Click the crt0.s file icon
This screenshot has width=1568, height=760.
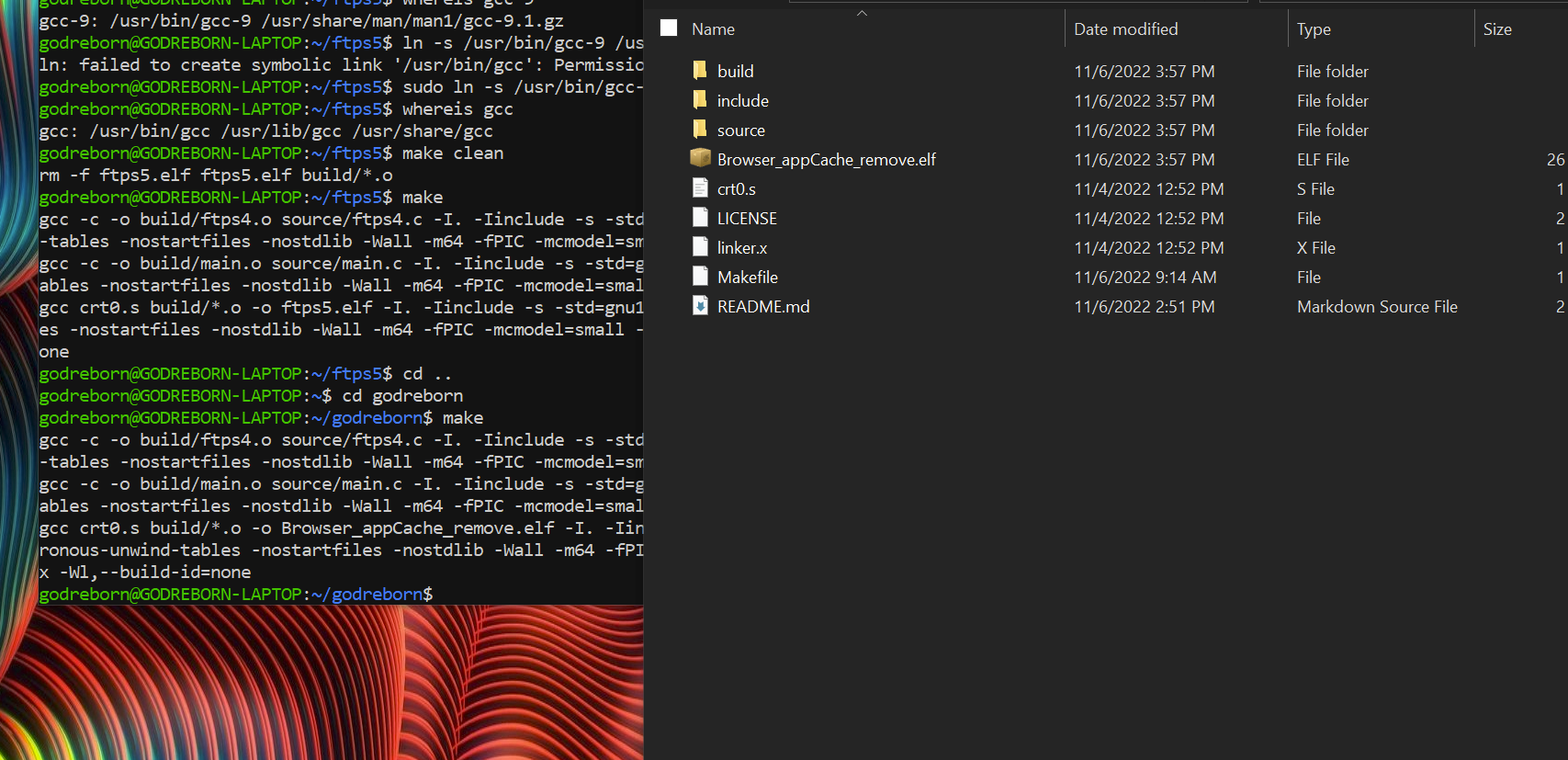[700, 188]
